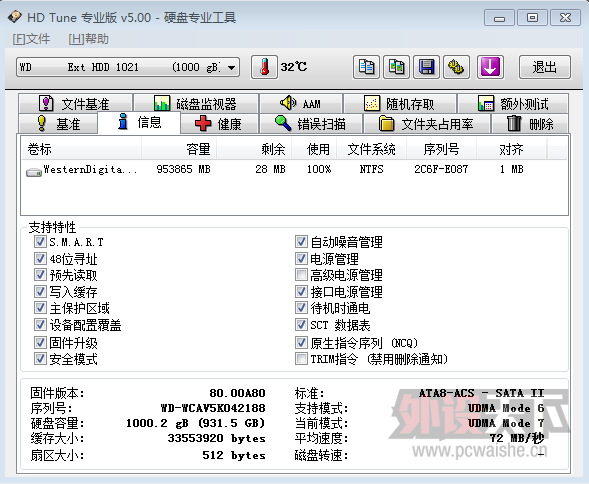Toggle the 主保护区域 checkbox
589x484 pixels.
40,308
